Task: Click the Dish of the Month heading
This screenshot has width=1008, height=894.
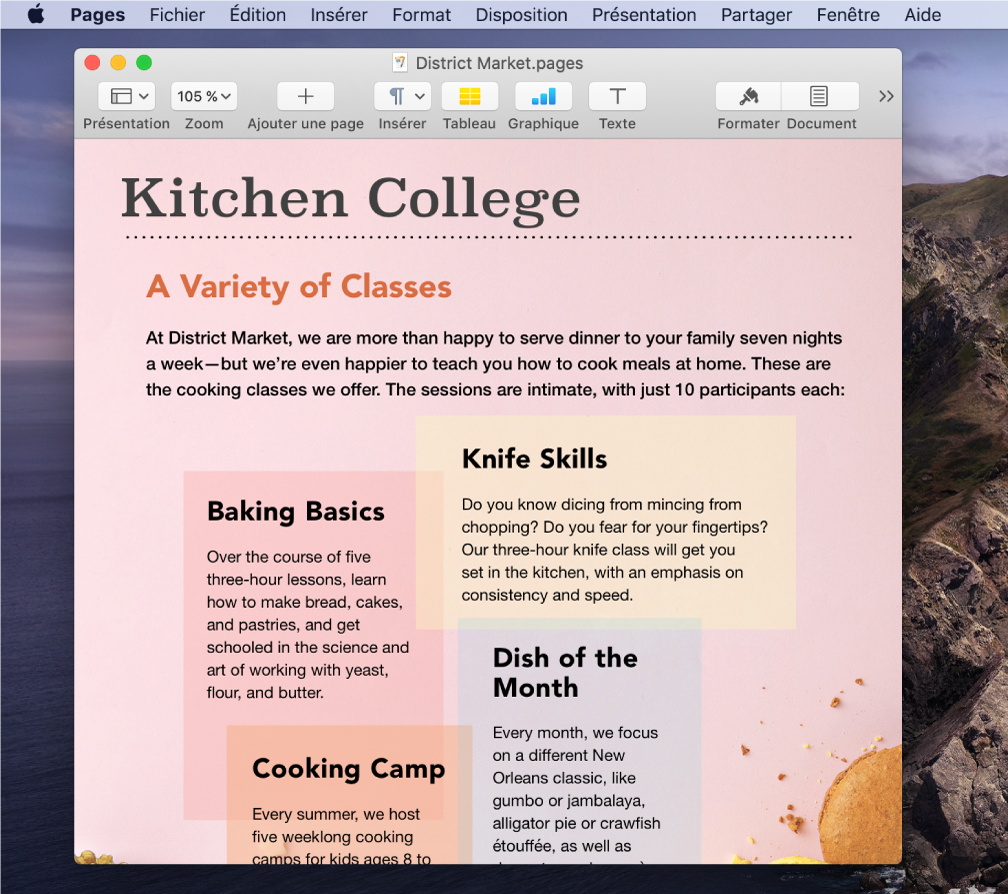Action: 565,672
